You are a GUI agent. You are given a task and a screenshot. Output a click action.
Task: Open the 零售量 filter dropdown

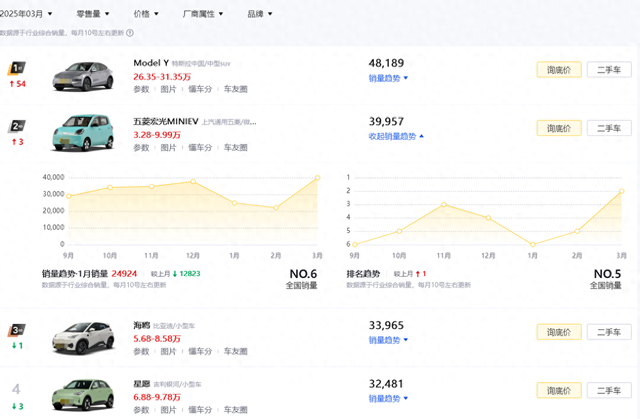point(93,14)
